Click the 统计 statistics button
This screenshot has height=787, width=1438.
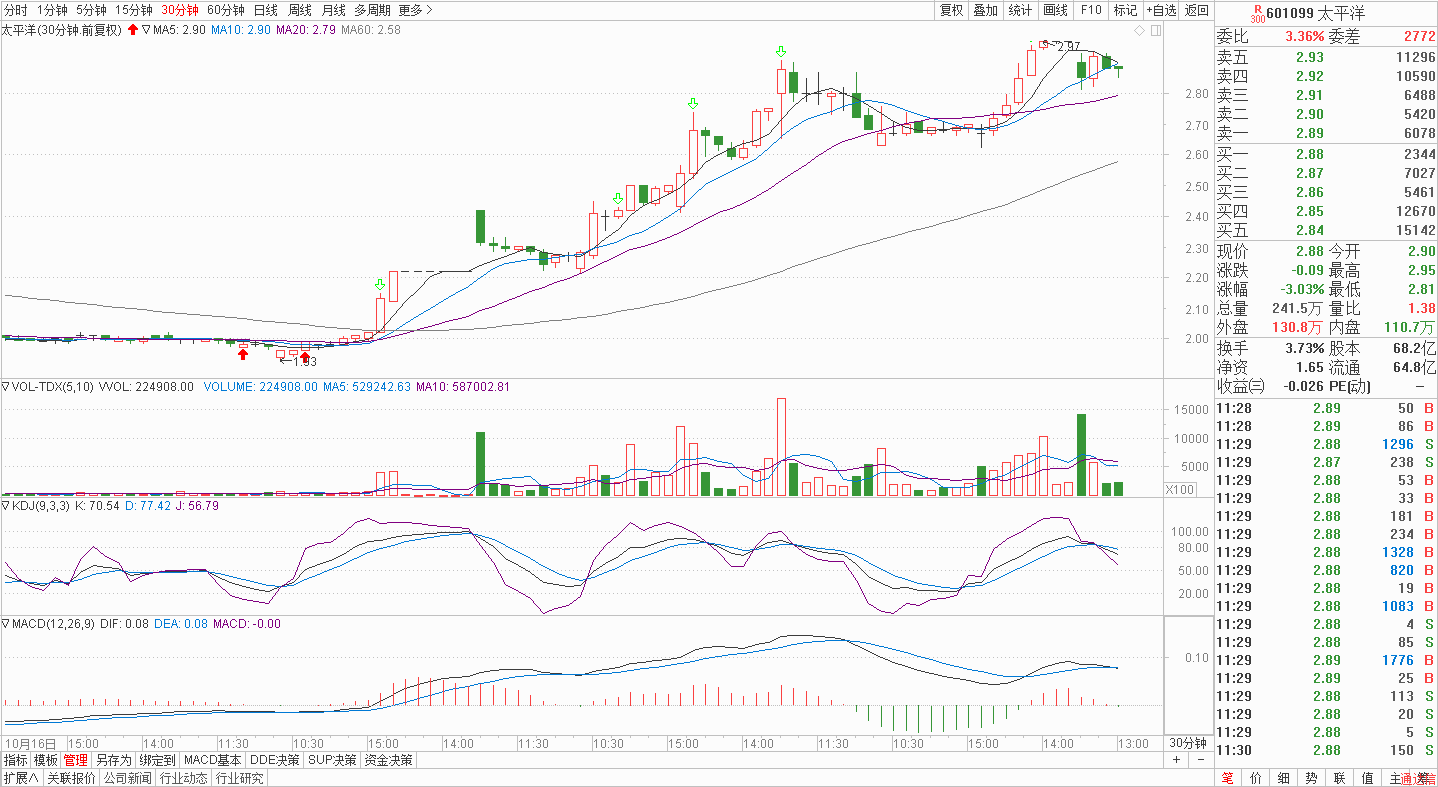pyautogui.click(x=1020, y=10)
